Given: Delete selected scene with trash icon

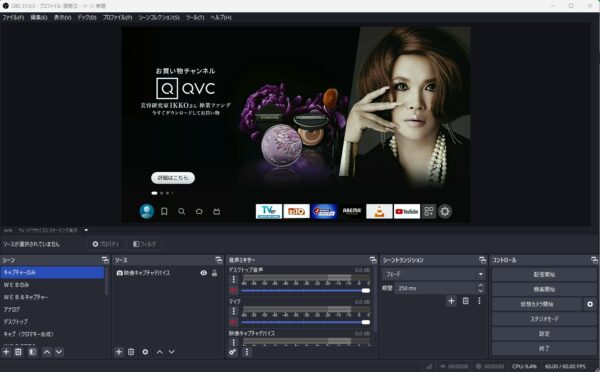Looking at the screenshot, I should pos(18,352).
